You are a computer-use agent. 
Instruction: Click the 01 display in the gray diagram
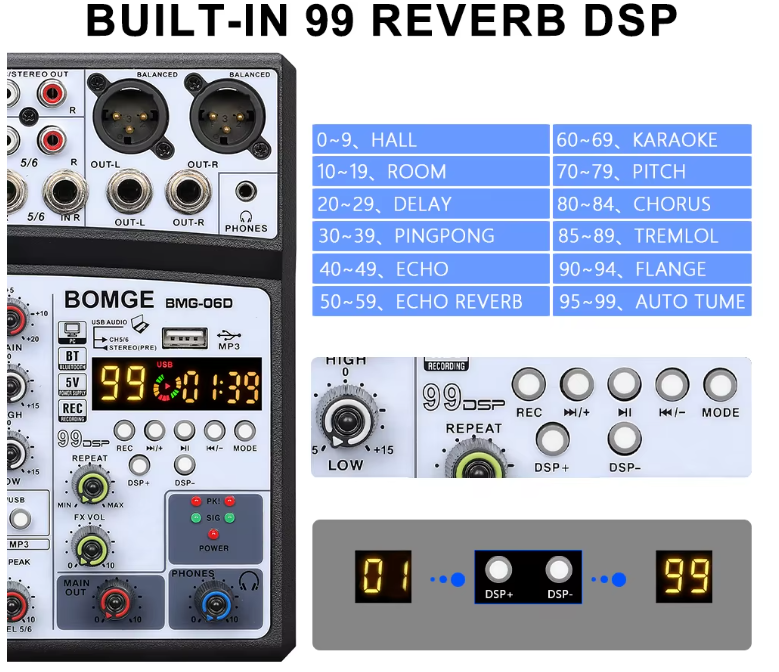381,577
